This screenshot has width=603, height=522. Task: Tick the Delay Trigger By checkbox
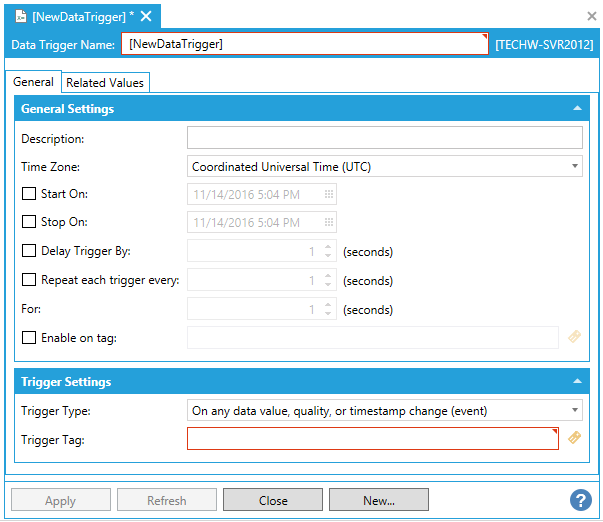coord(29,252)
